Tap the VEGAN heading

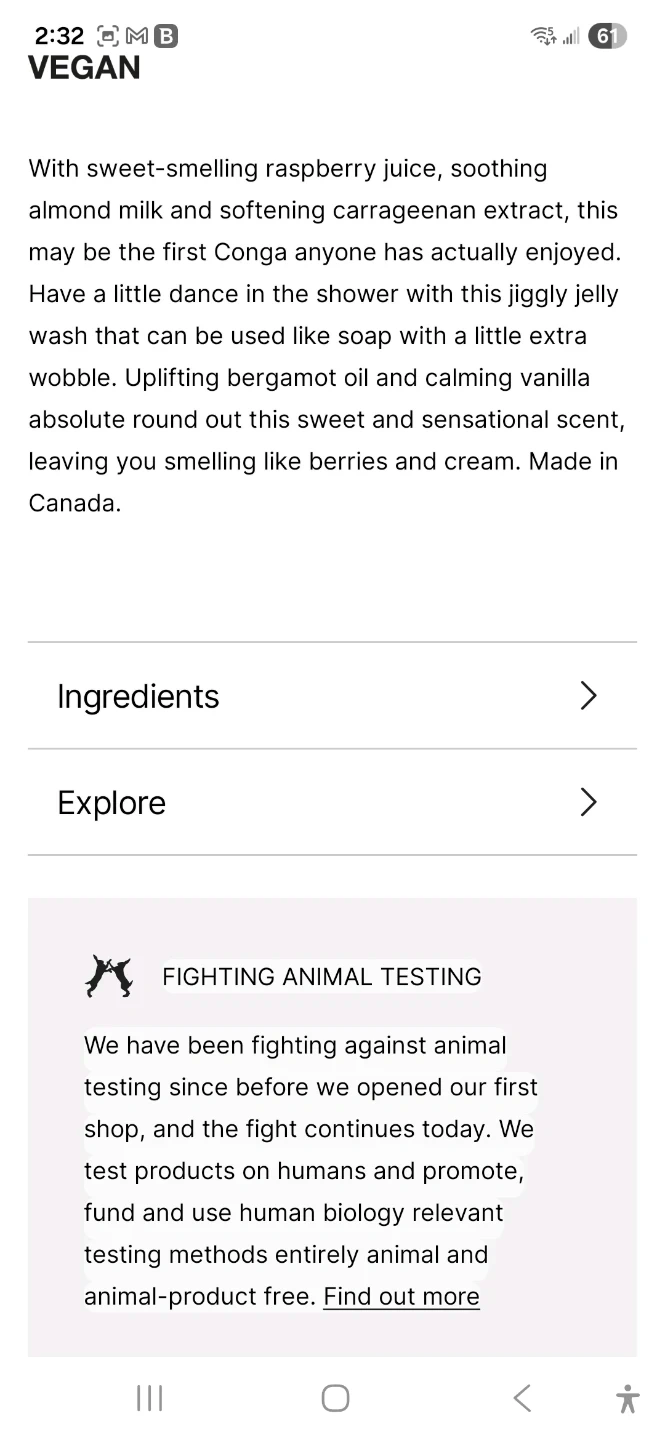pos(84,68)
